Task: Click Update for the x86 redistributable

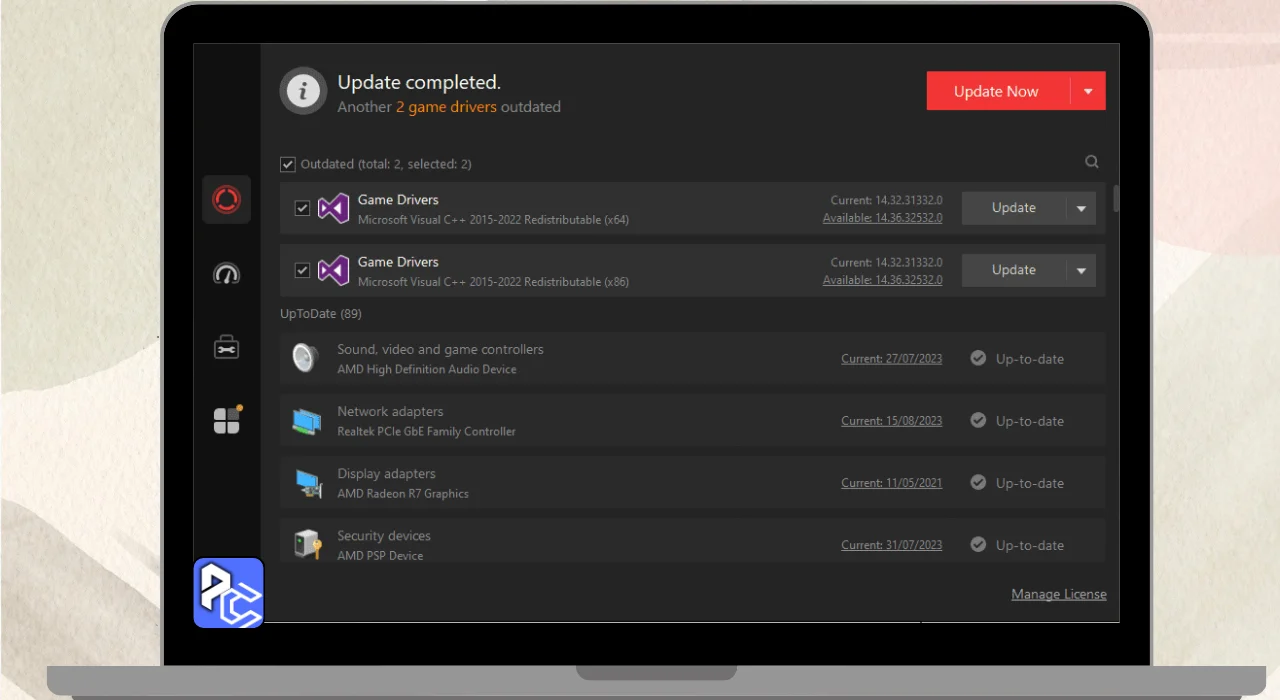Action: [x=1013, y=270]
